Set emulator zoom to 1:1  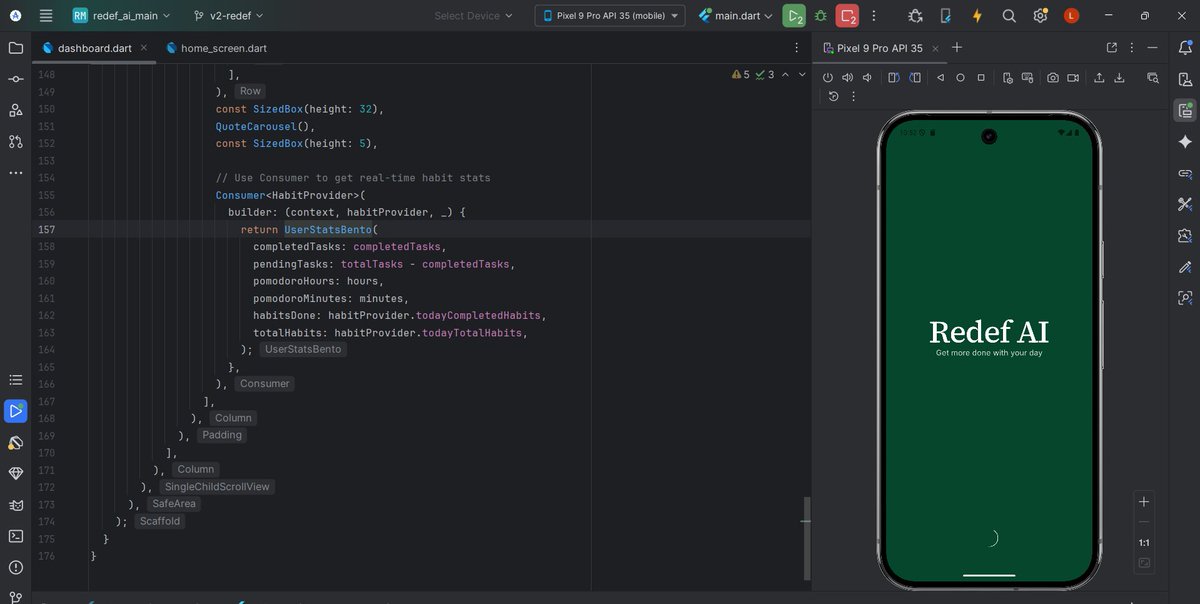pyautogui.click(x=1144, y=543)
